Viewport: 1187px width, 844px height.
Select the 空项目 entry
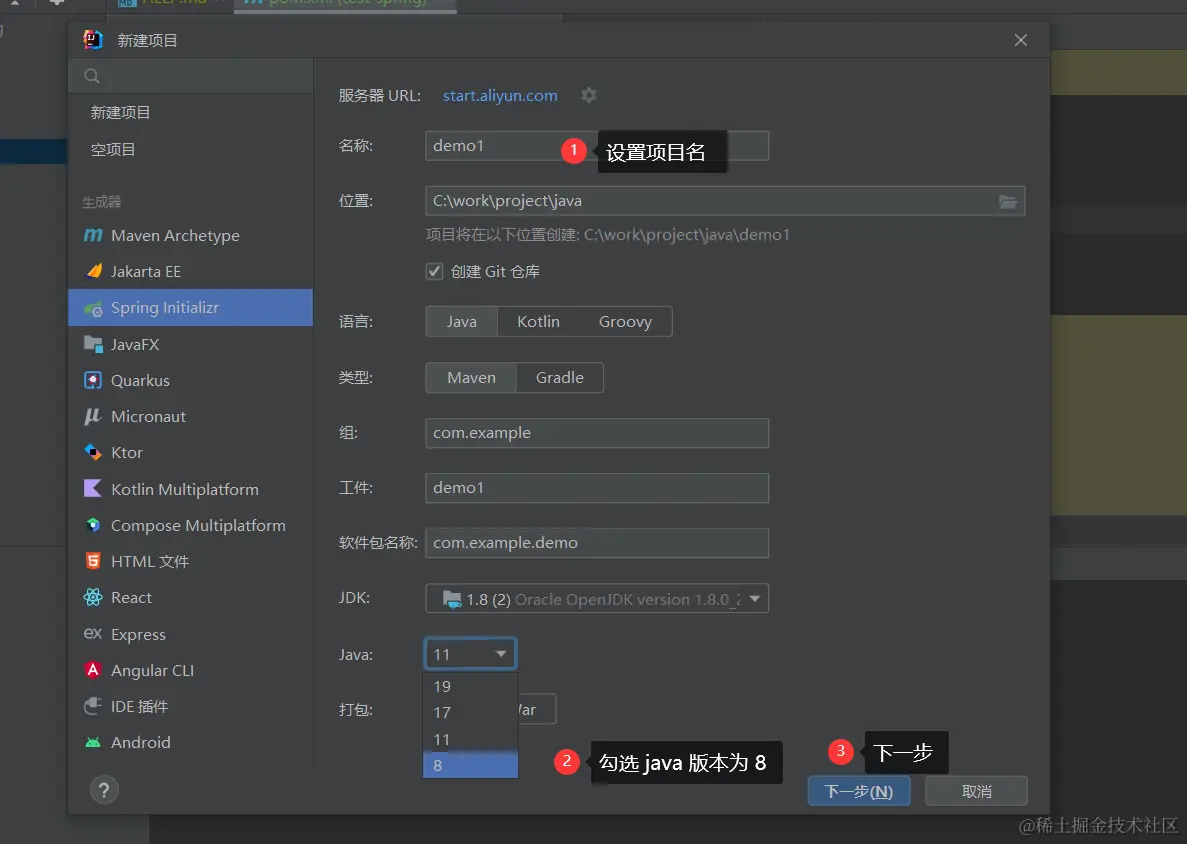[191, 150]
